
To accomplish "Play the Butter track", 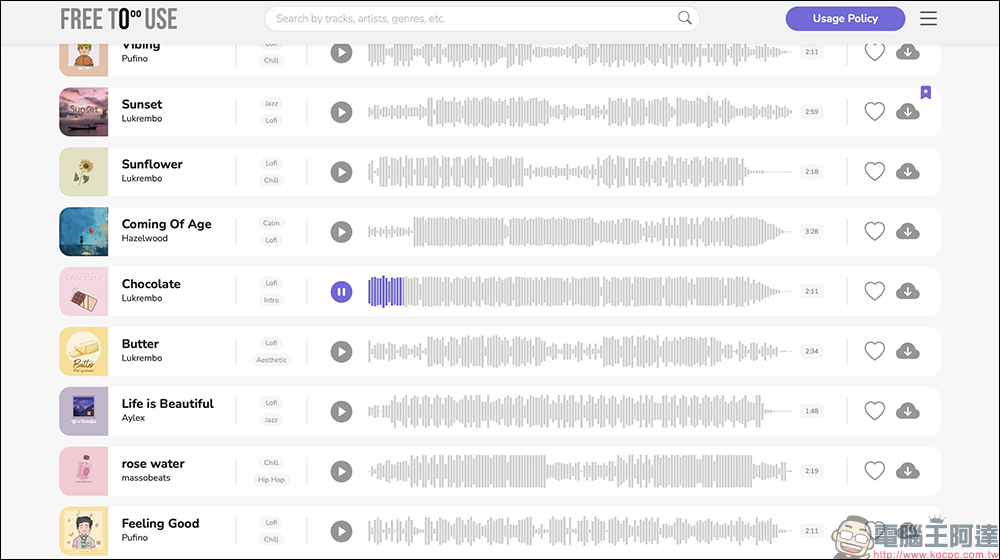I will pos(341,352).
